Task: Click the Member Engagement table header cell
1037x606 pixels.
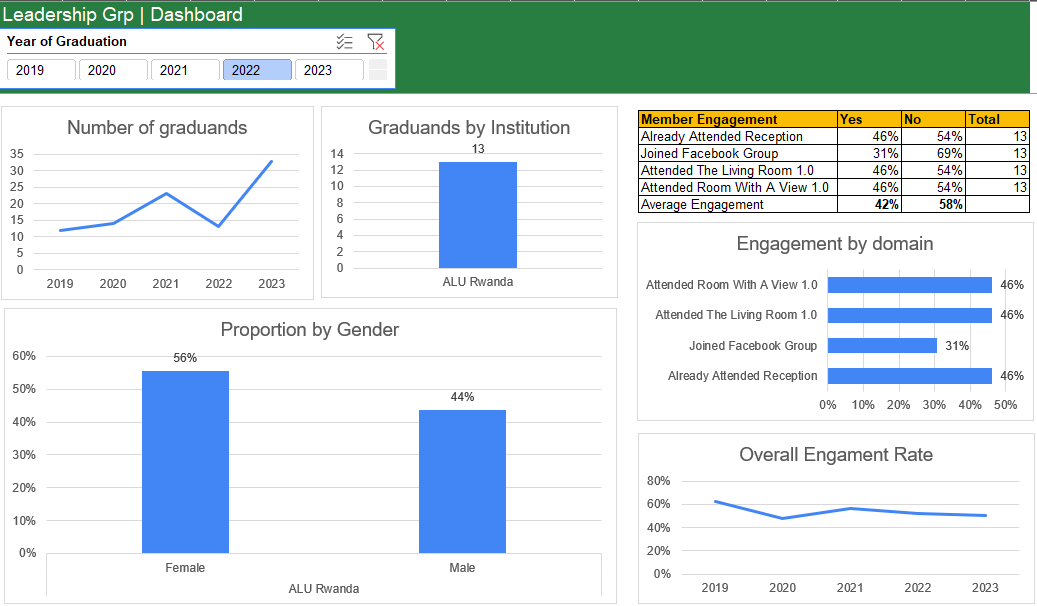Action: [737, 119]
